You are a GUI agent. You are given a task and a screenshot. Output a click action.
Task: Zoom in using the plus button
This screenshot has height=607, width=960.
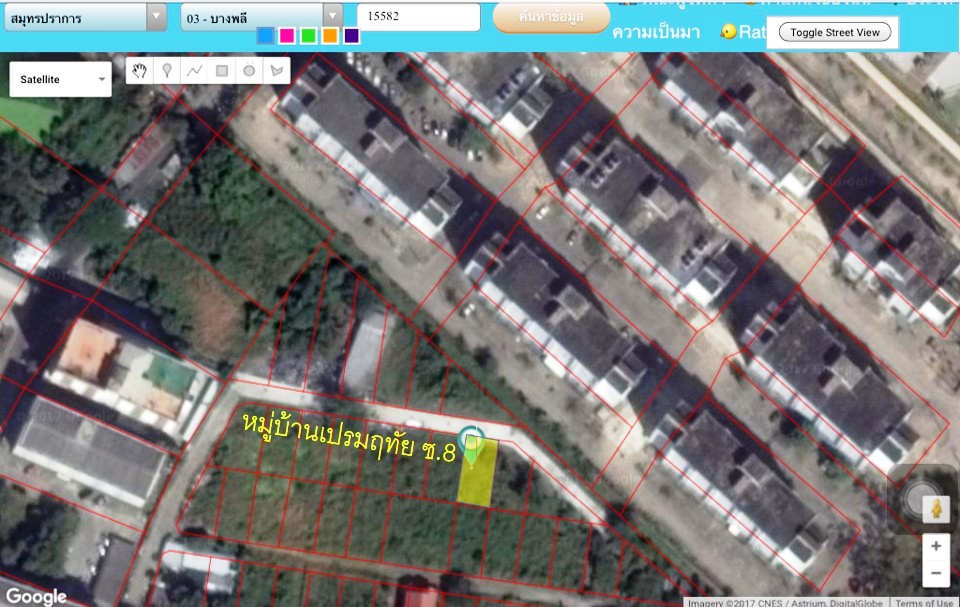pos(936,546)
